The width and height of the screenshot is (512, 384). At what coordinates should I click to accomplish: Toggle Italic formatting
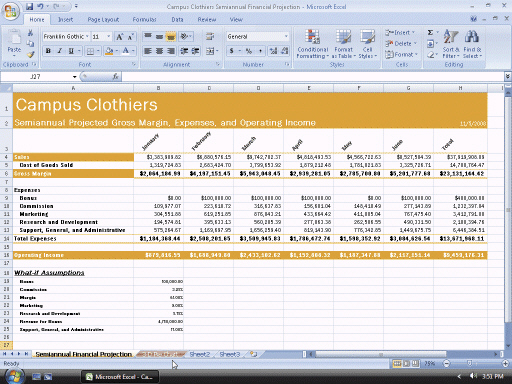pos(60,51)
